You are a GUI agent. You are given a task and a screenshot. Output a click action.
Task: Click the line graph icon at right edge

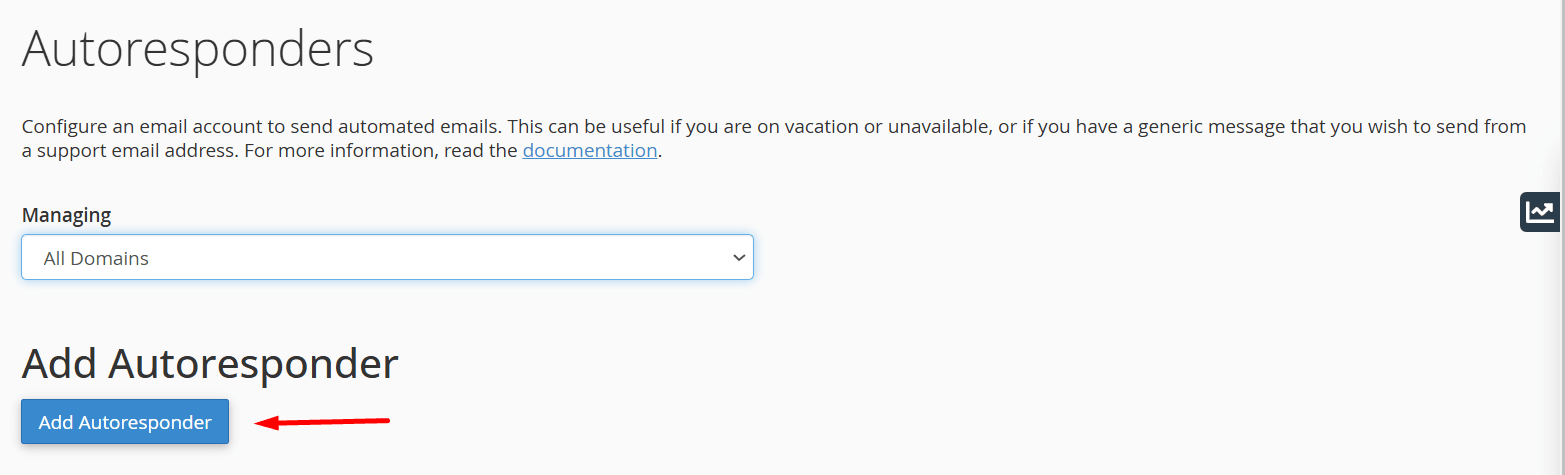click(1541, 211)
